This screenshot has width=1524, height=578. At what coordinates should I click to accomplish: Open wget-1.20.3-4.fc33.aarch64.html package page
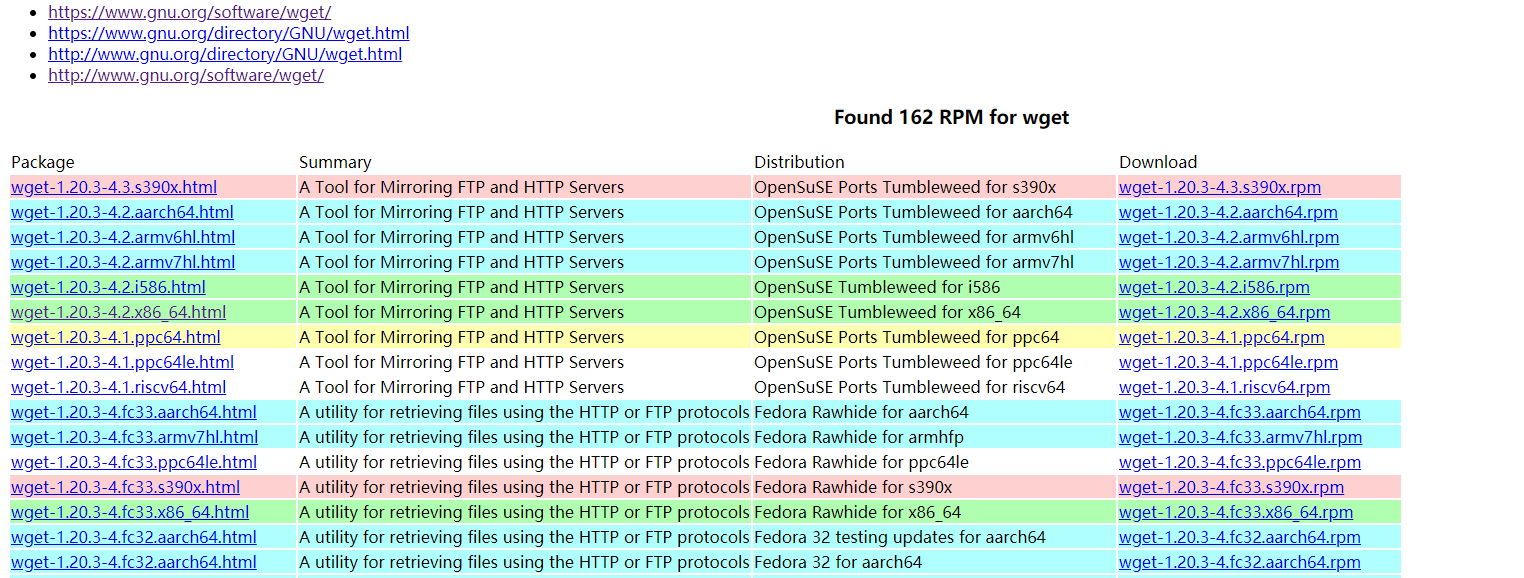pyautogui.click(x=133, y=412)
